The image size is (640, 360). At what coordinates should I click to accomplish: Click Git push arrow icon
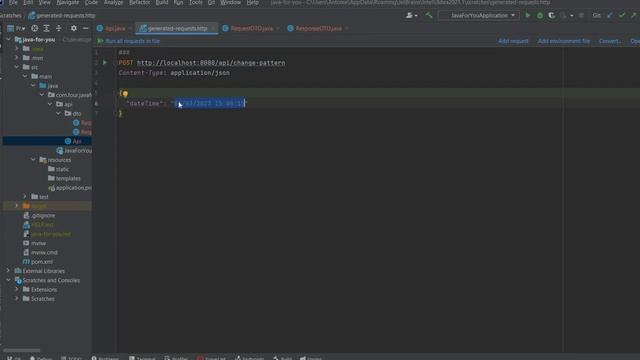pos(633,16)
